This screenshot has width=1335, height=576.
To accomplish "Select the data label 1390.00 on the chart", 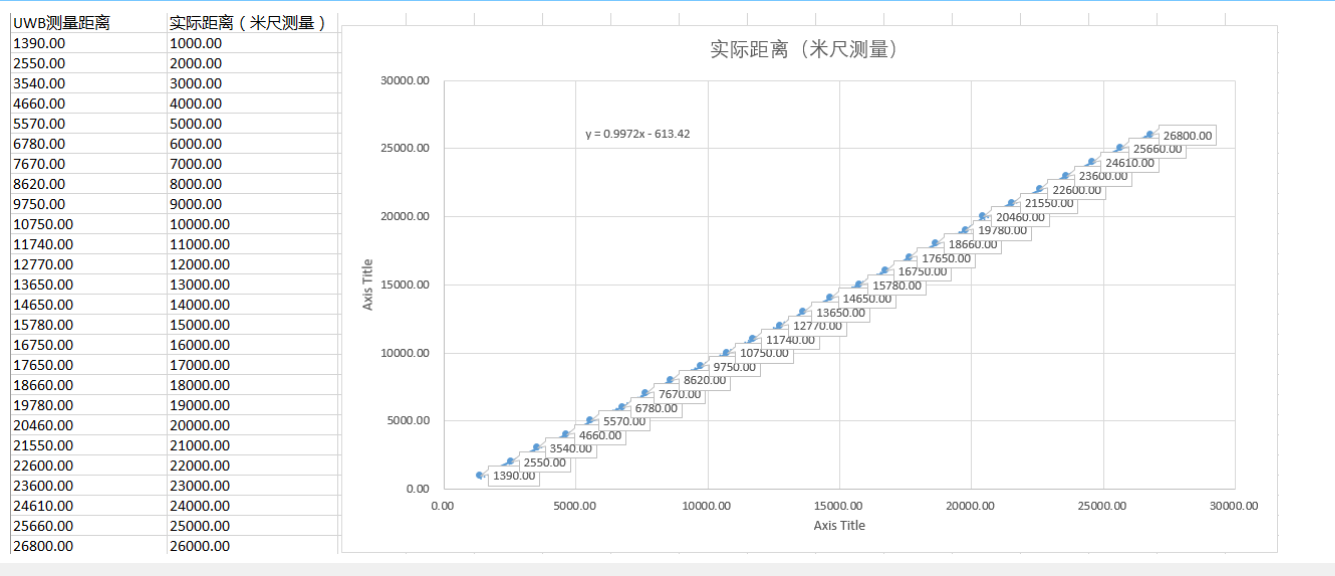I will pos(512,476).
